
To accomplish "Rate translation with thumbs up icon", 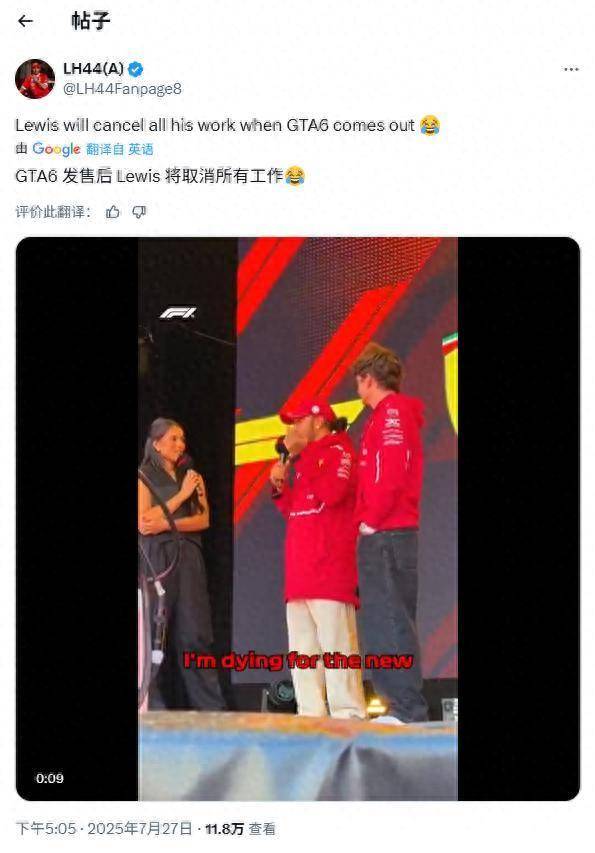I will 113,212.
